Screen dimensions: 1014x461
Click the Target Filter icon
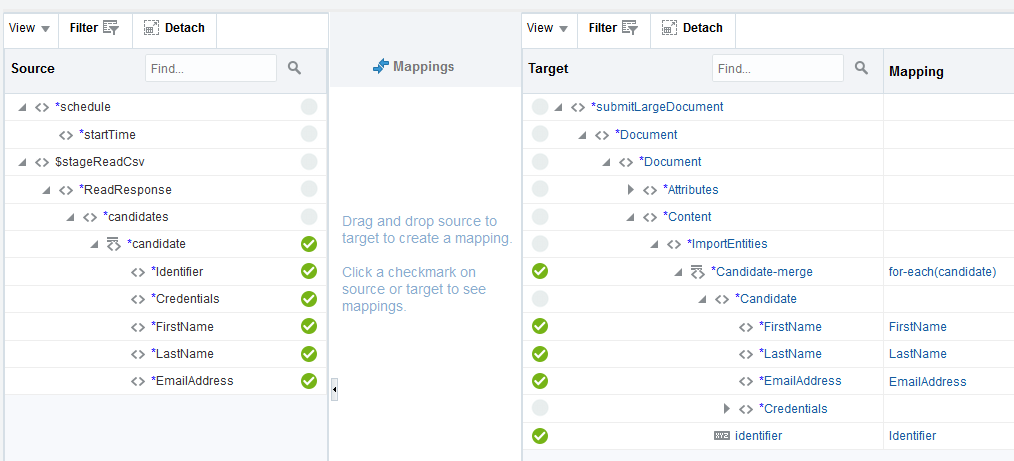click(x=628, y=29)
